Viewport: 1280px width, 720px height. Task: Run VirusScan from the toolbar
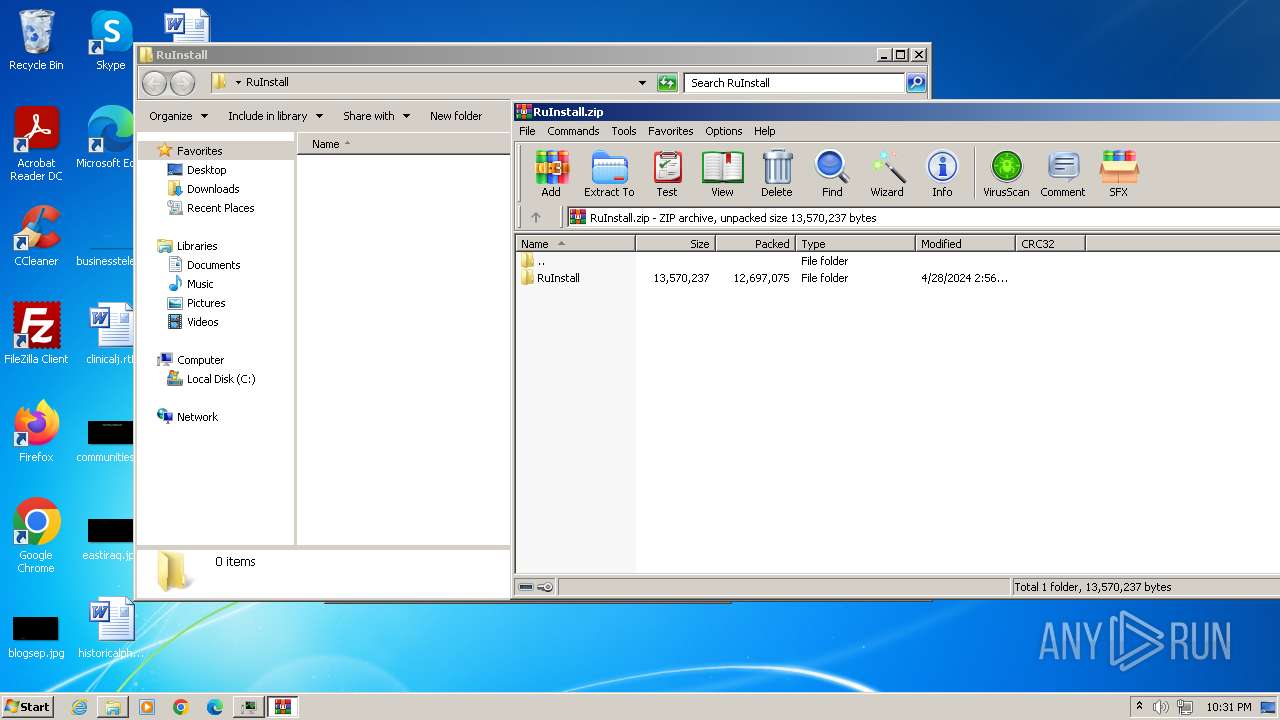click(x=1006, y=173)
